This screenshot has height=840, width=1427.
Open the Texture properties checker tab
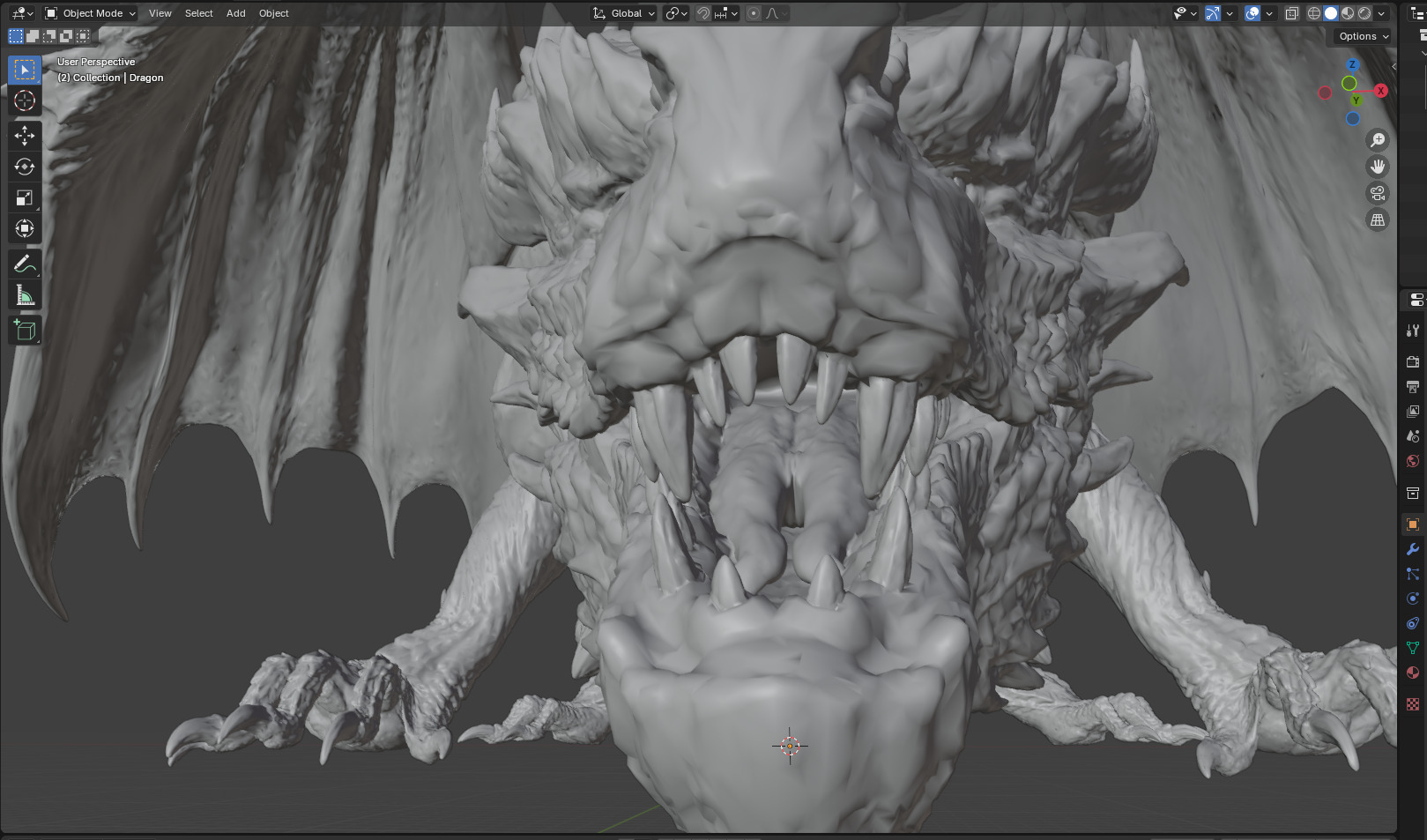pos(1413,704)
